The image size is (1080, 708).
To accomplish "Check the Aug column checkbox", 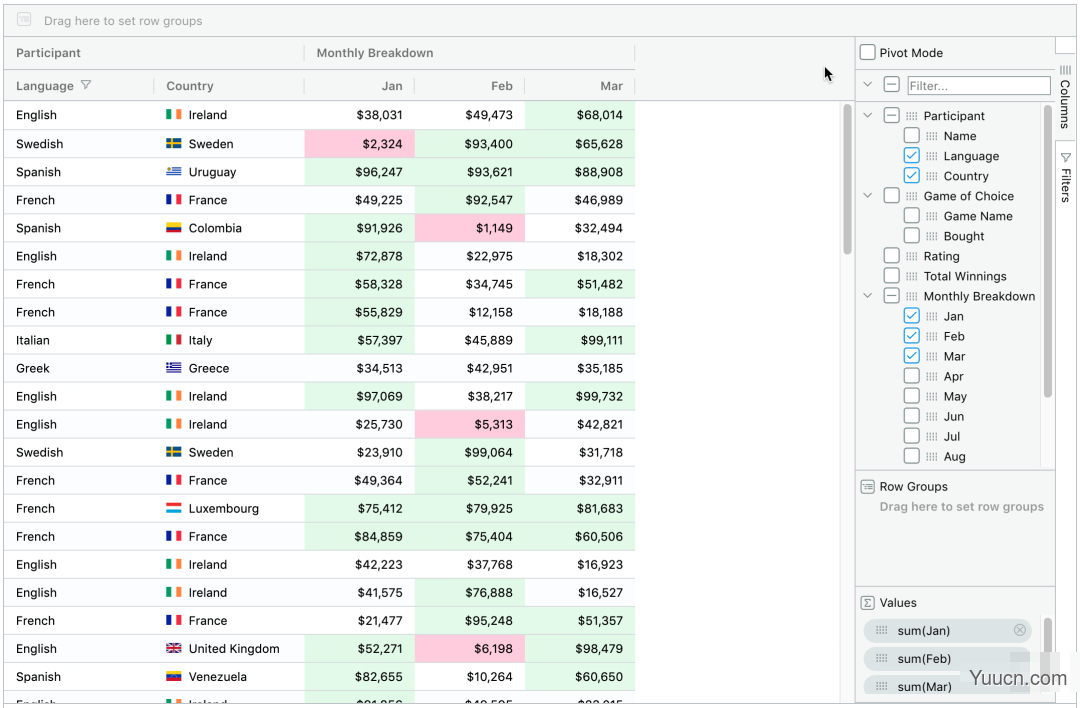I will click(911, 456).
